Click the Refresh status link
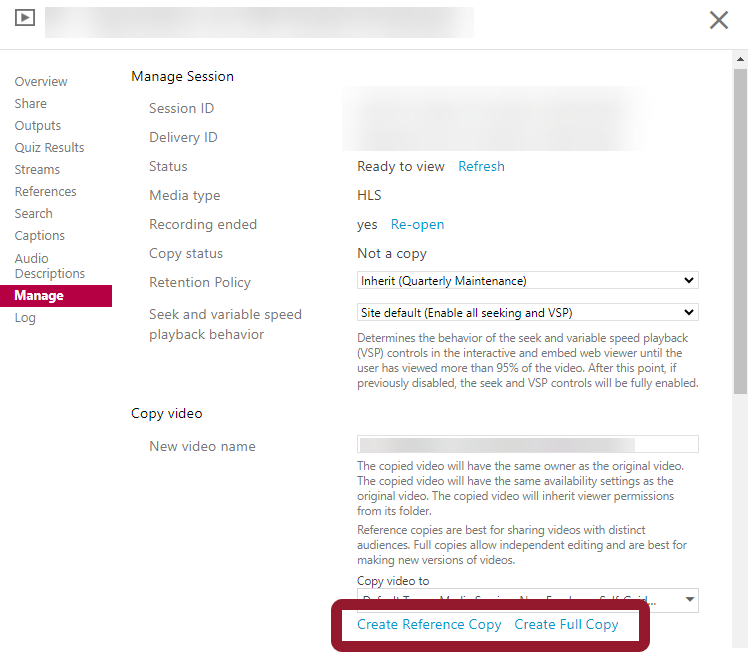 481,167
